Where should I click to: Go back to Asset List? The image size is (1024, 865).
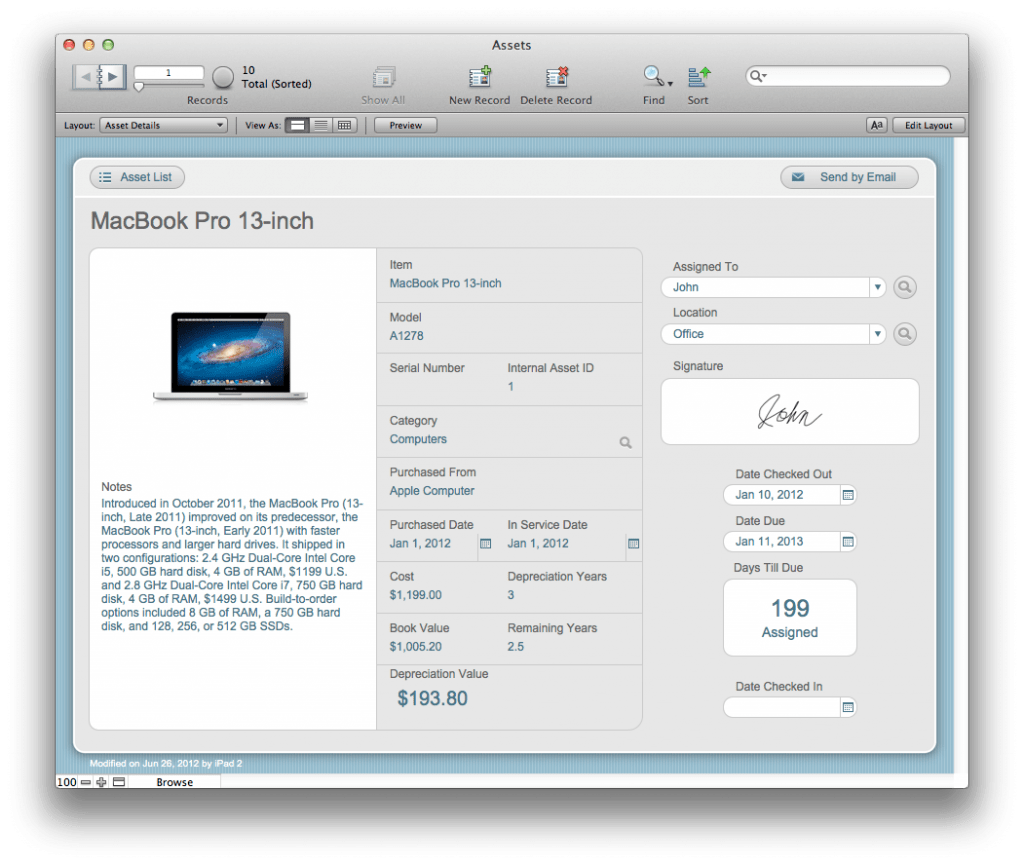(x=137, y=177)
